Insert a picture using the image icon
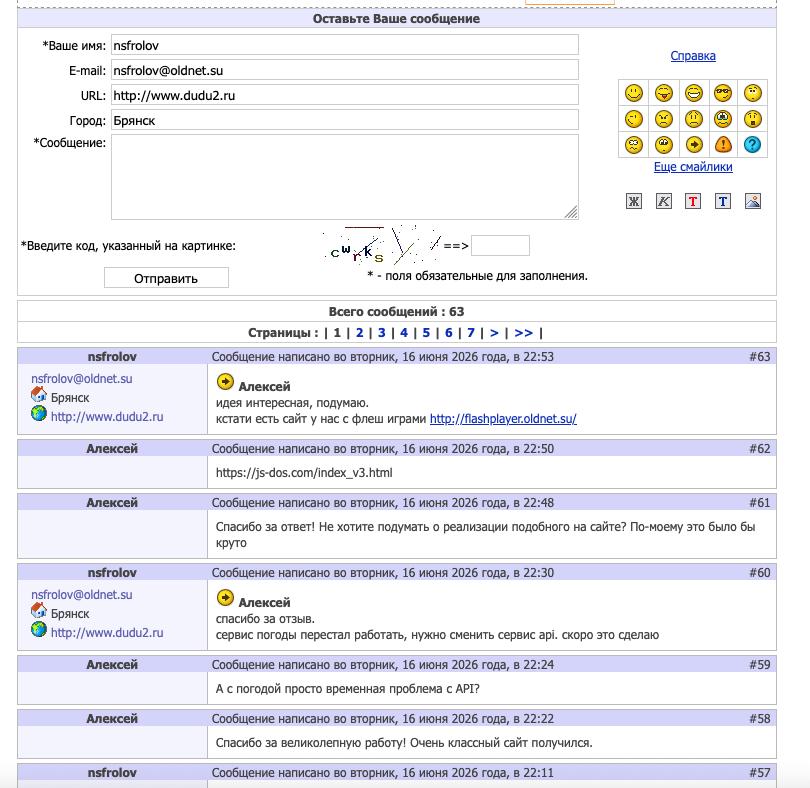 [753, 201]
